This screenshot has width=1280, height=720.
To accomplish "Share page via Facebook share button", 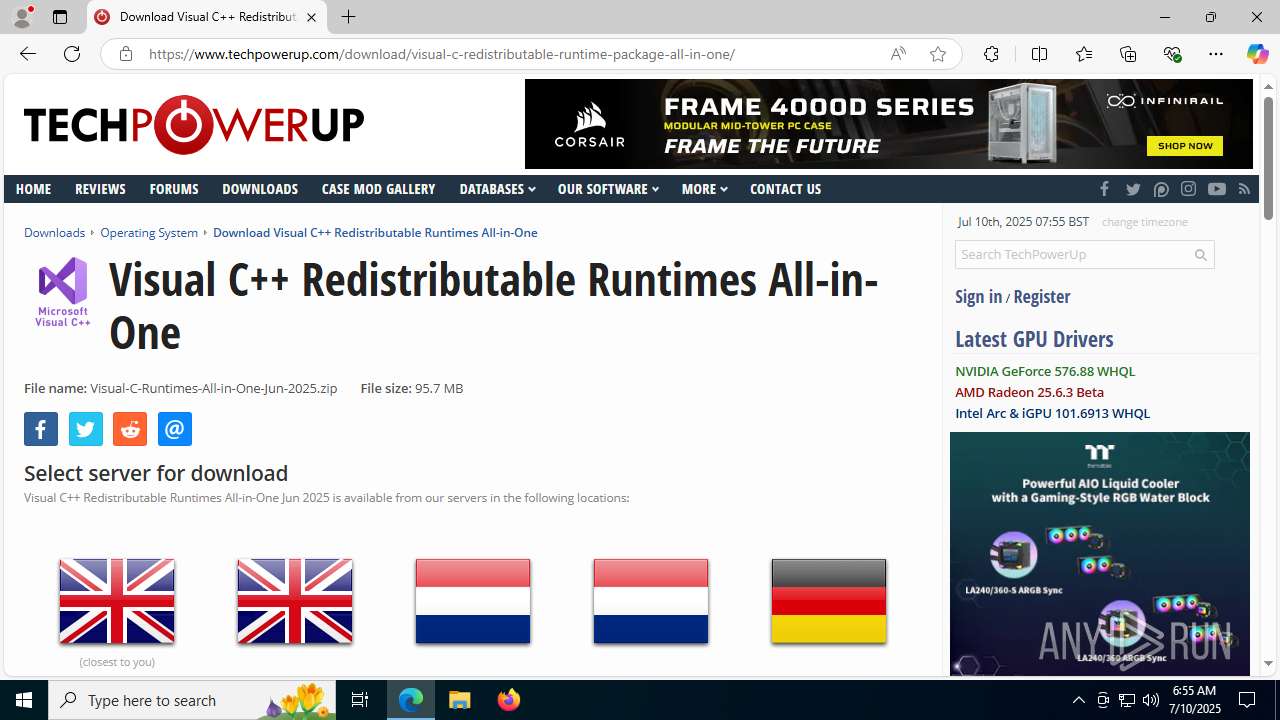I will [x=41, y=429].
